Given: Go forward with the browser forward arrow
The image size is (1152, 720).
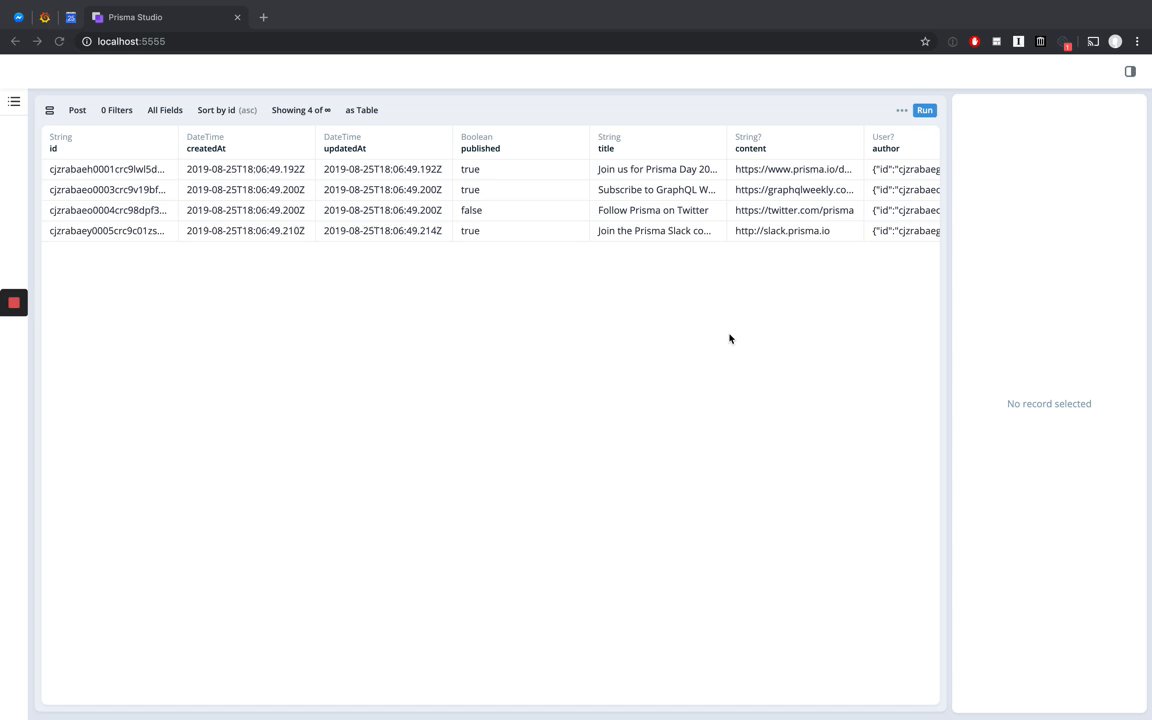Looking at the screenshot, I should coord(37,42).
